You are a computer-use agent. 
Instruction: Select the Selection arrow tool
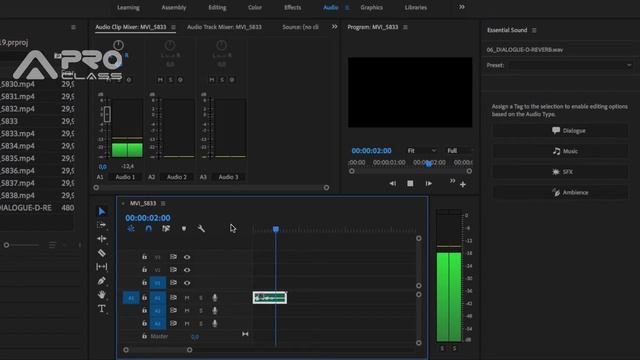pos(102,211)
